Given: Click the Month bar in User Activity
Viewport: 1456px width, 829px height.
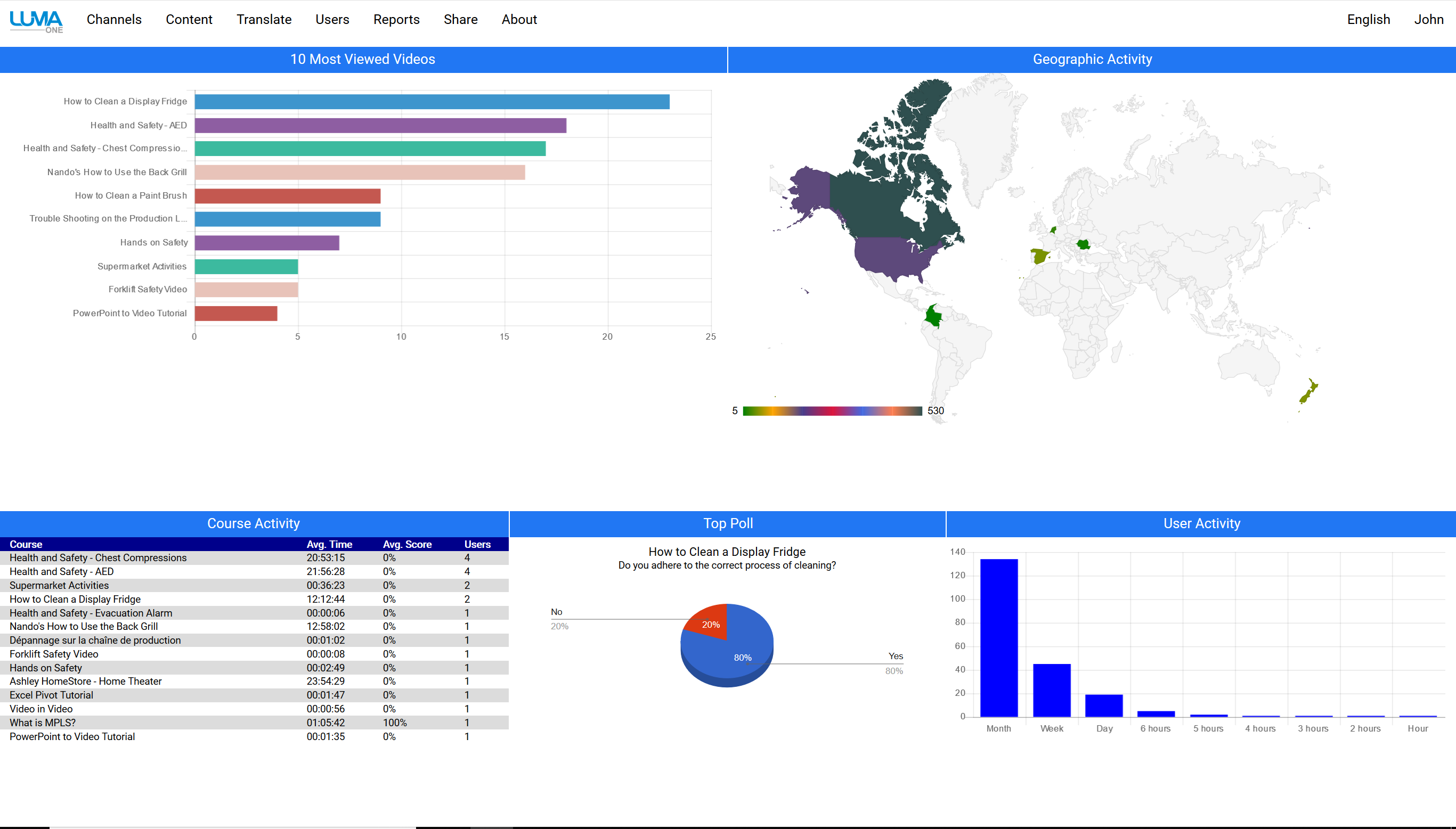Looking at the screenshot, I should [998, 638].
